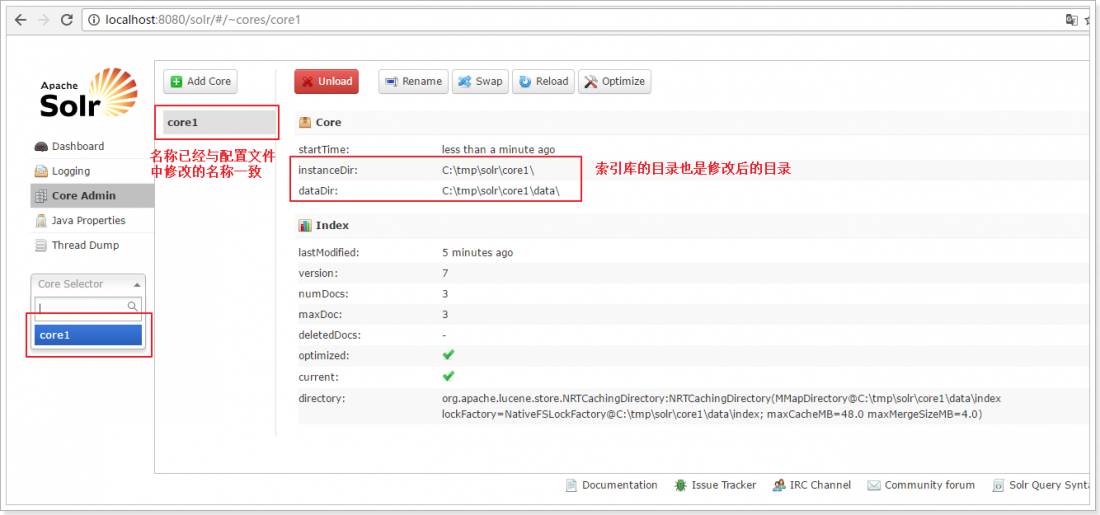Screen dimensions: 1100x515
Task: Click the Optimize button label
Action: (623, 81)
